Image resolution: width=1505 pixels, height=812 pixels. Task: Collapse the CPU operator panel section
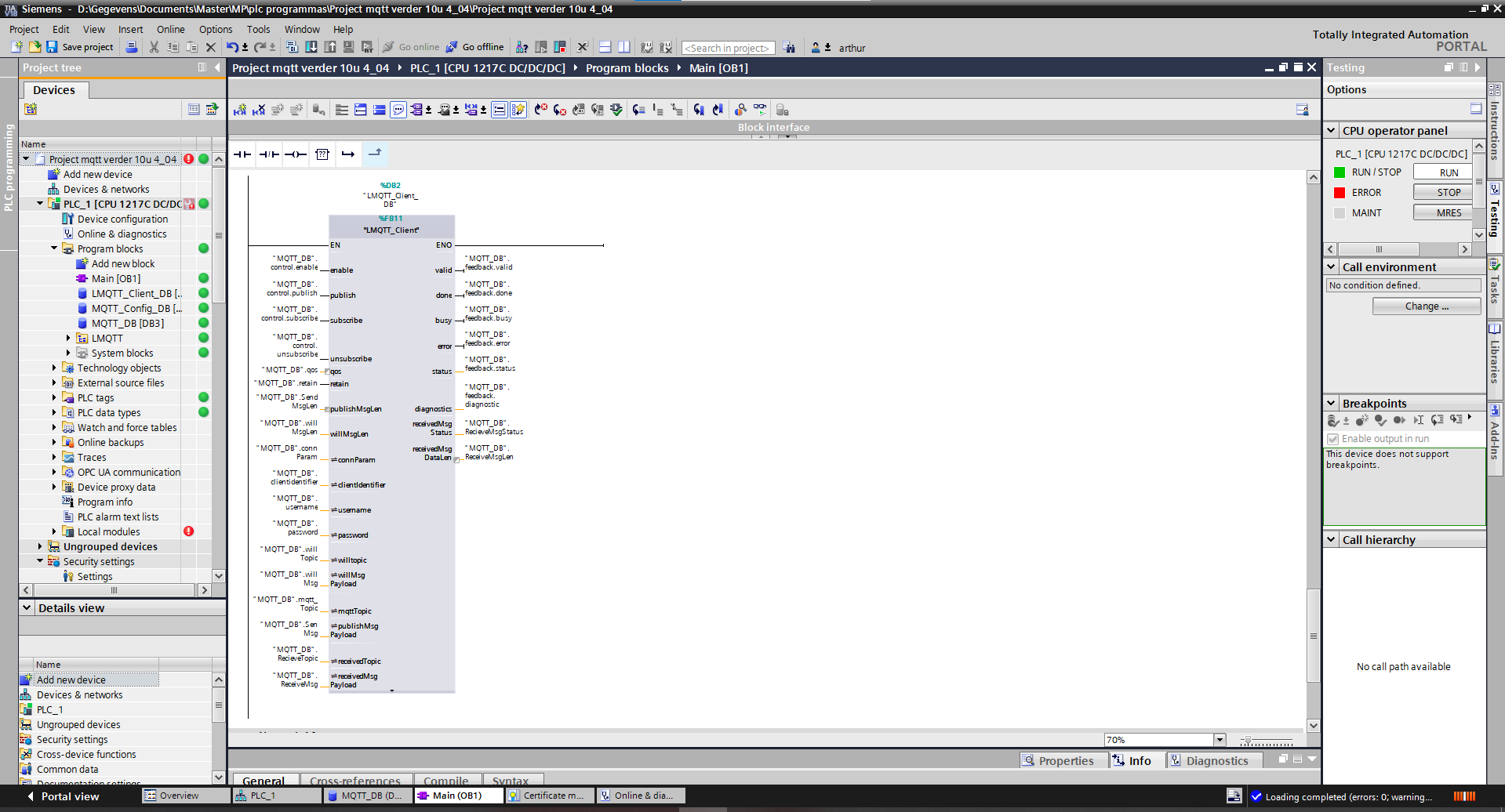tap(1331, 131)
